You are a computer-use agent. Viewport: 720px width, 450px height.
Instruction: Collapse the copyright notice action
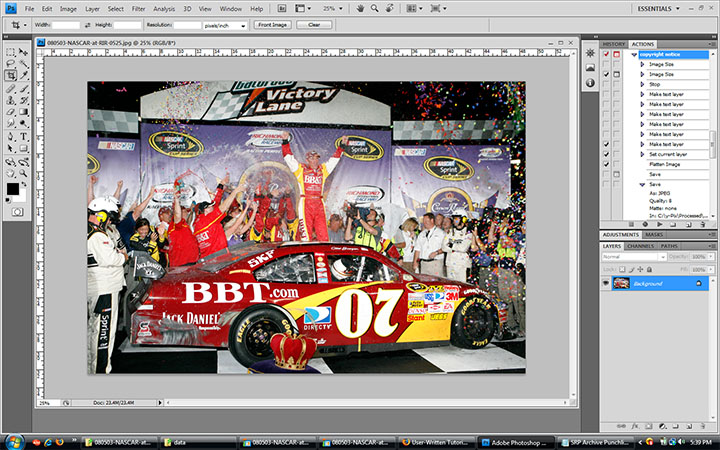click(x=634, y=55)
